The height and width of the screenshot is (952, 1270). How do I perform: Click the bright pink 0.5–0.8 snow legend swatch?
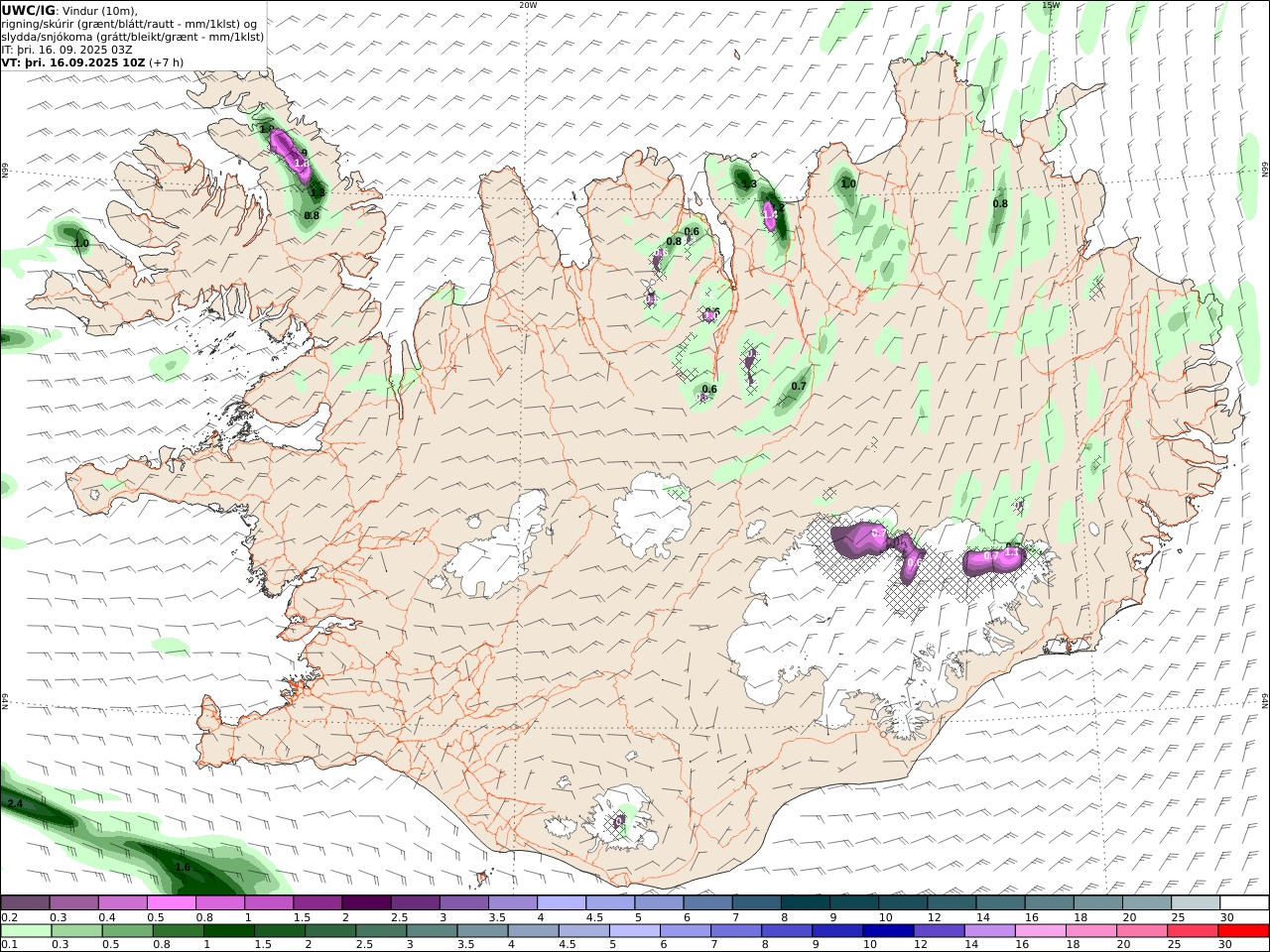point(172,903)
